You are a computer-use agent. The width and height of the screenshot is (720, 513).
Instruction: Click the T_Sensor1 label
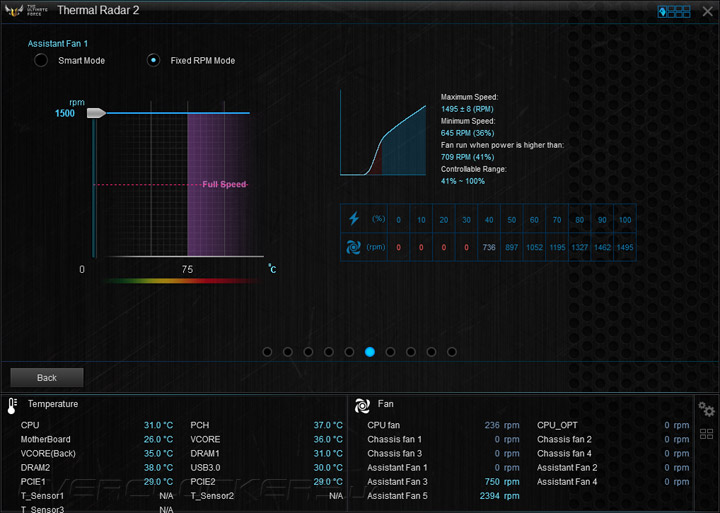[x=42, y=496]
